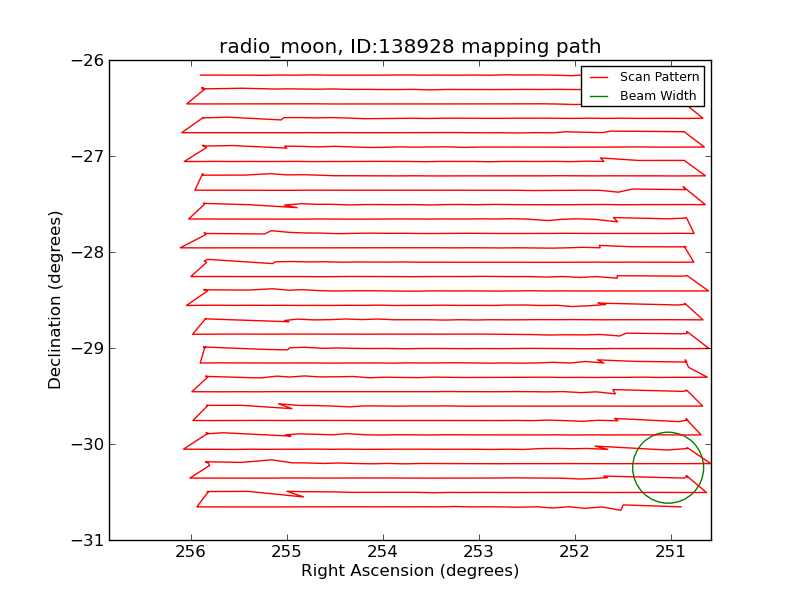Click the red line sample in the legend
This screenshot has width=800, height=600.
599,77
